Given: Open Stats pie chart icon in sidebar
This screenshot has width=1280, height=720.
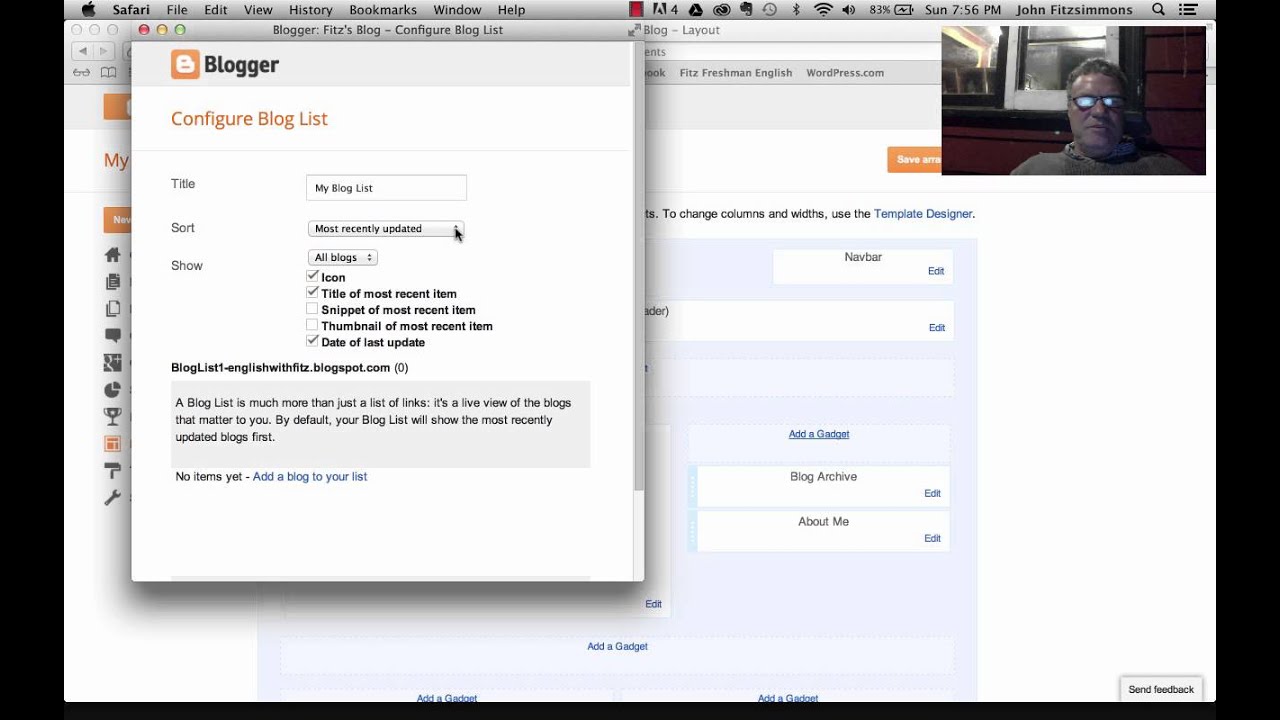Looking at the screenshot, I should pos(113,390).
